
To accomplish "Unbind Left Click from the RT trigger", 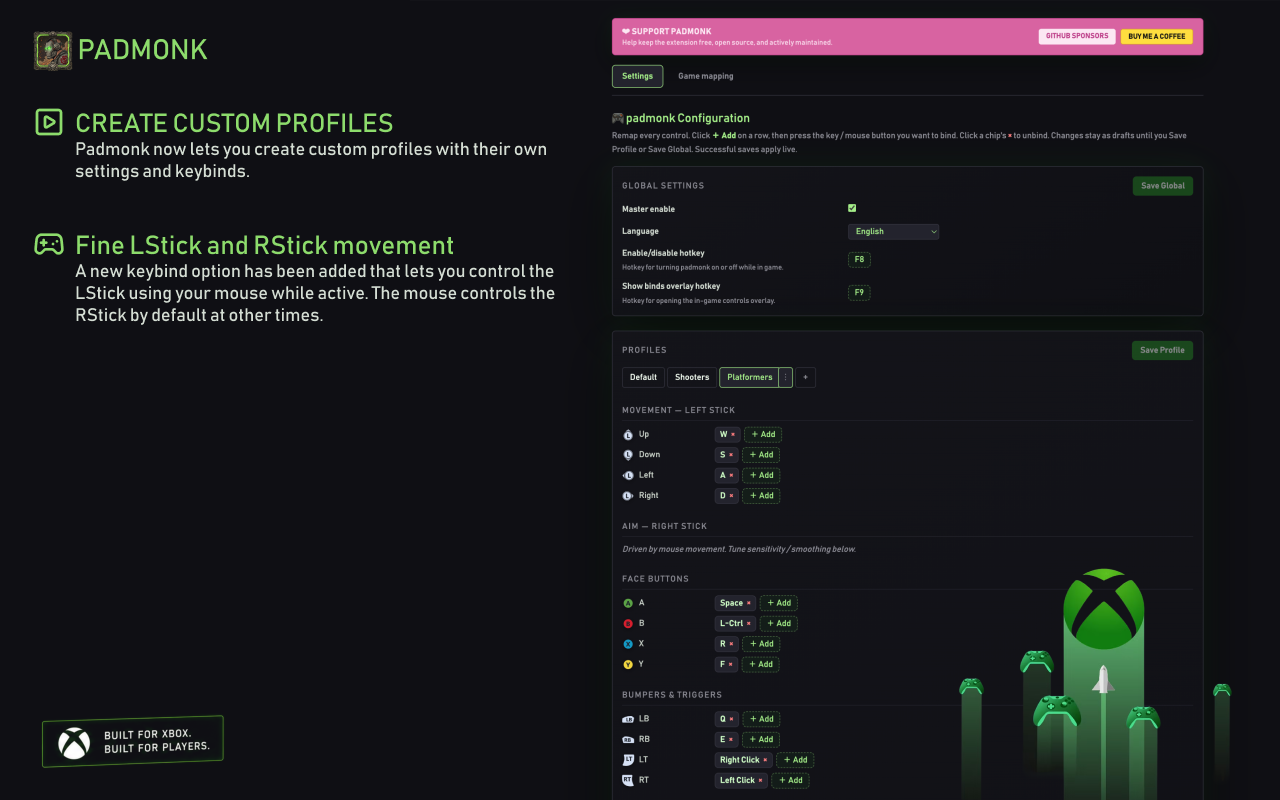I will click(760, 781).
